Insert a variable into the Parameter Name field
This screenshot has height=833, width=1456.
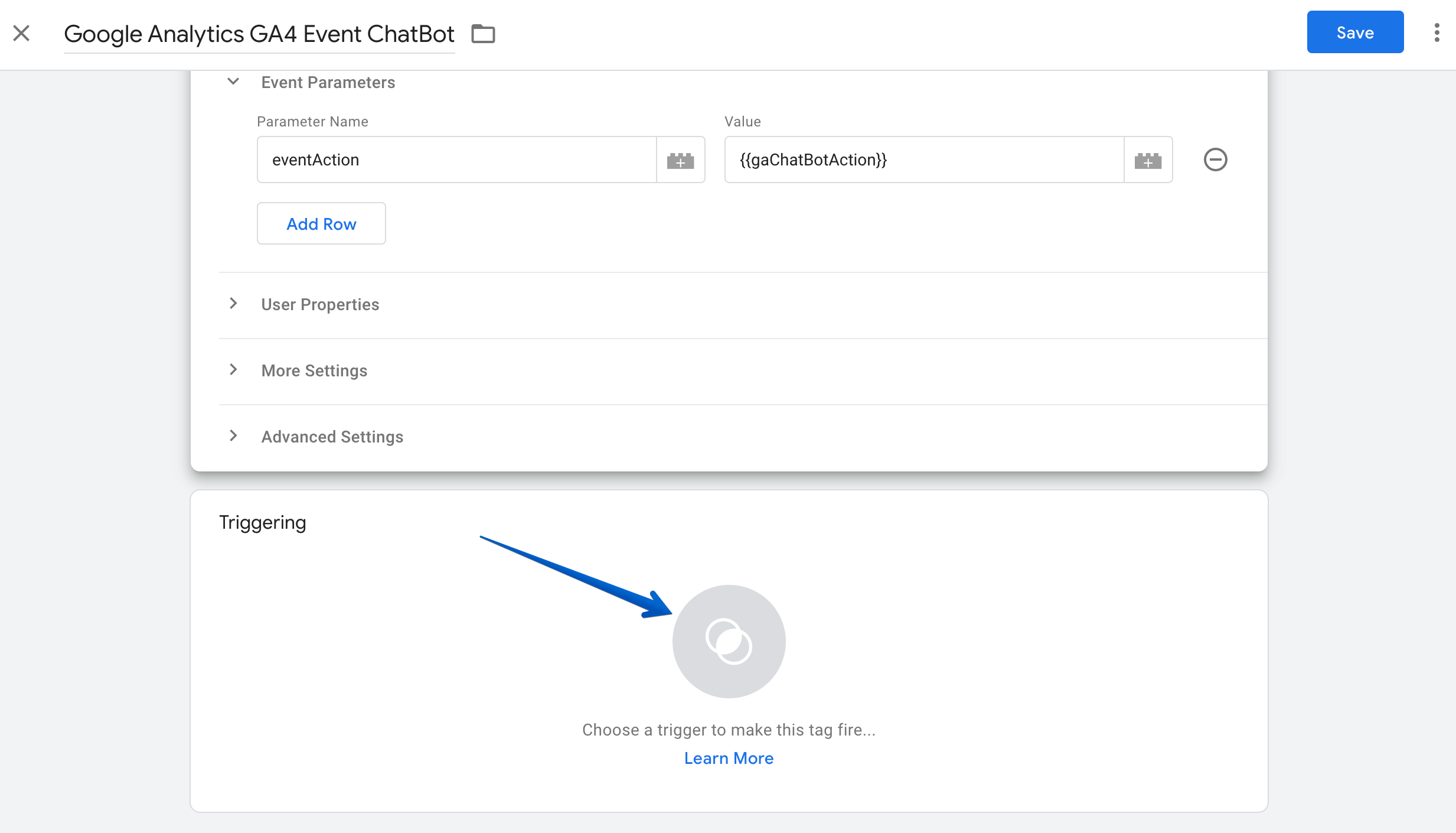click(x=680, y=160)
